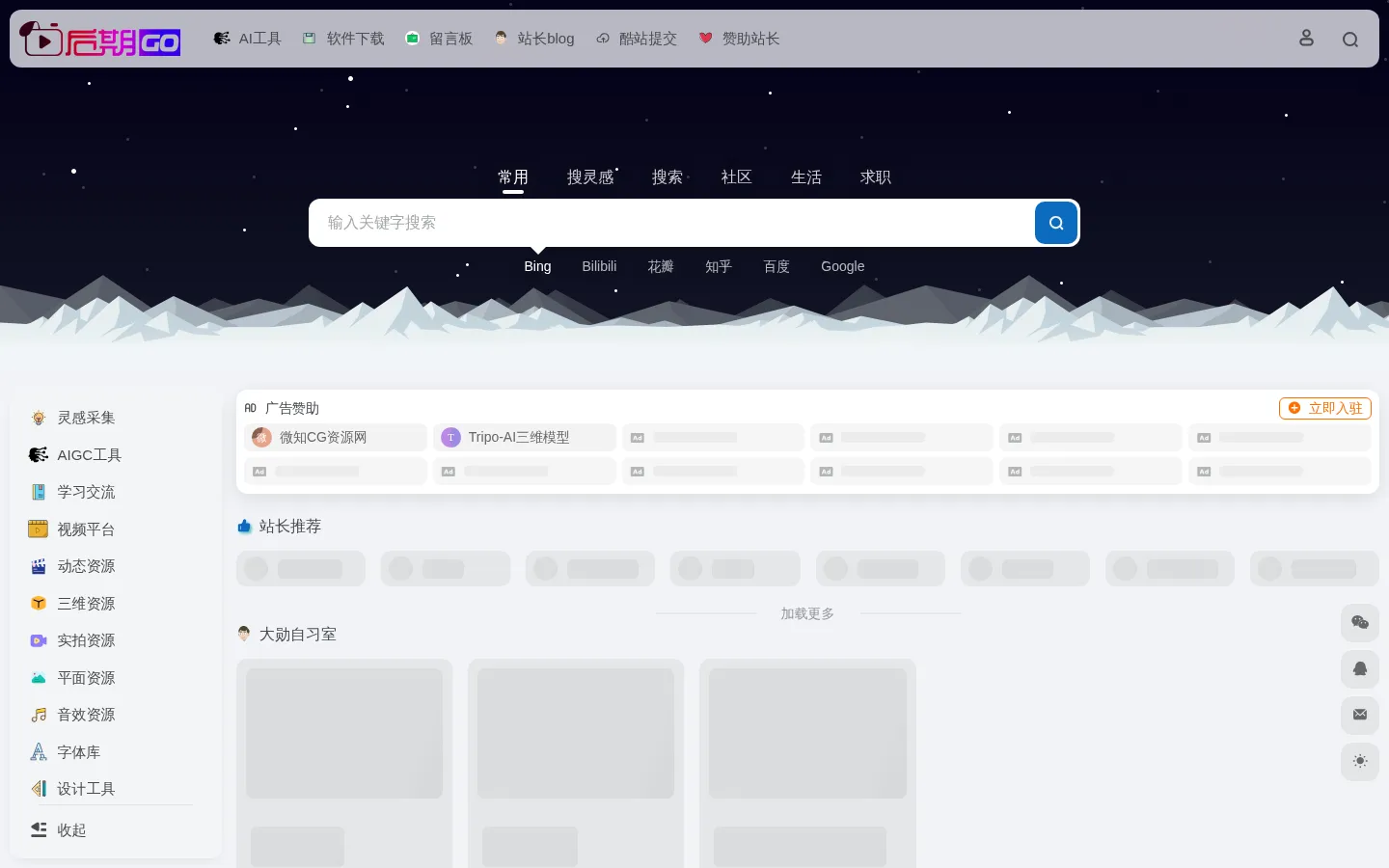Open 留言板 in the top navigation
Screen dimensions: 1389x868
pyautogui.click(x=439, y=39)
